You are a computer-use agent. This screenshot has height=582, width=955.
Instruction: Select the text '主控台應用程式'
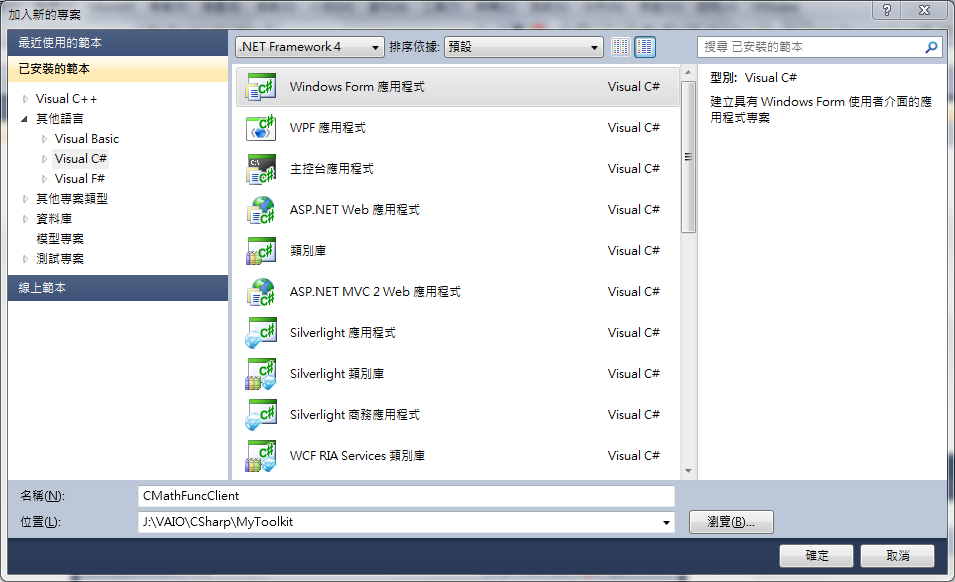(x=332, y=169)
